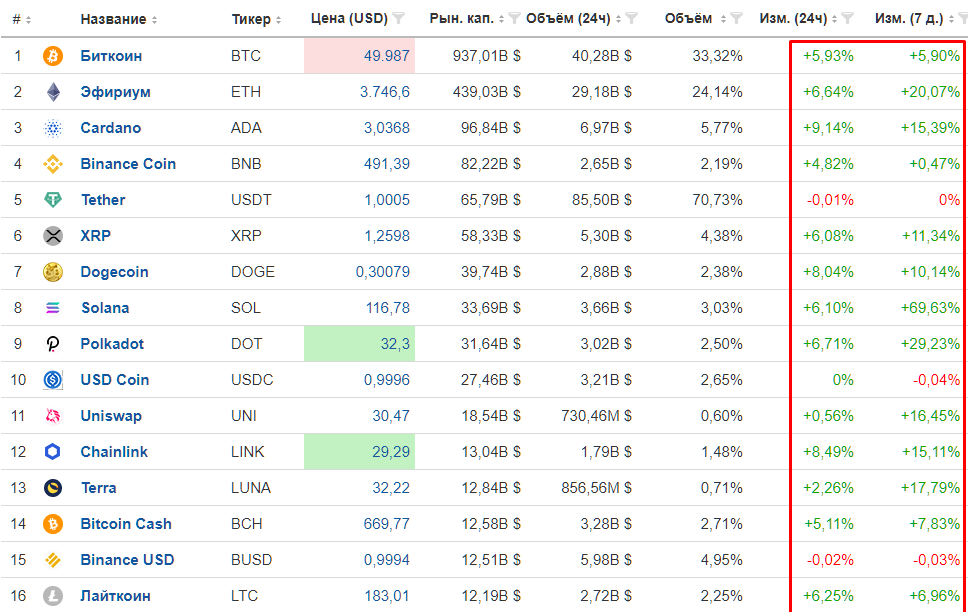The width and height of the screenshot is (968, 612).
Task: Click Uniswap volume 730,46M $
Action: 596,416
